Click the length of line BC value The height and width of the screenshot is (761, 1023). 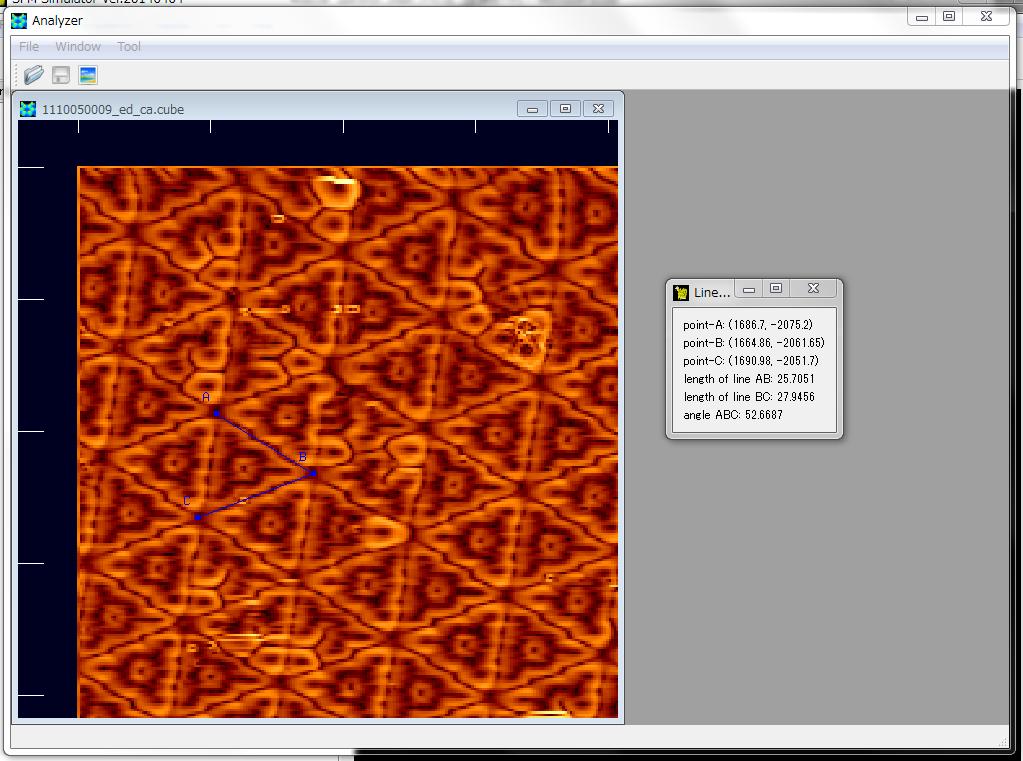[795, 397]
